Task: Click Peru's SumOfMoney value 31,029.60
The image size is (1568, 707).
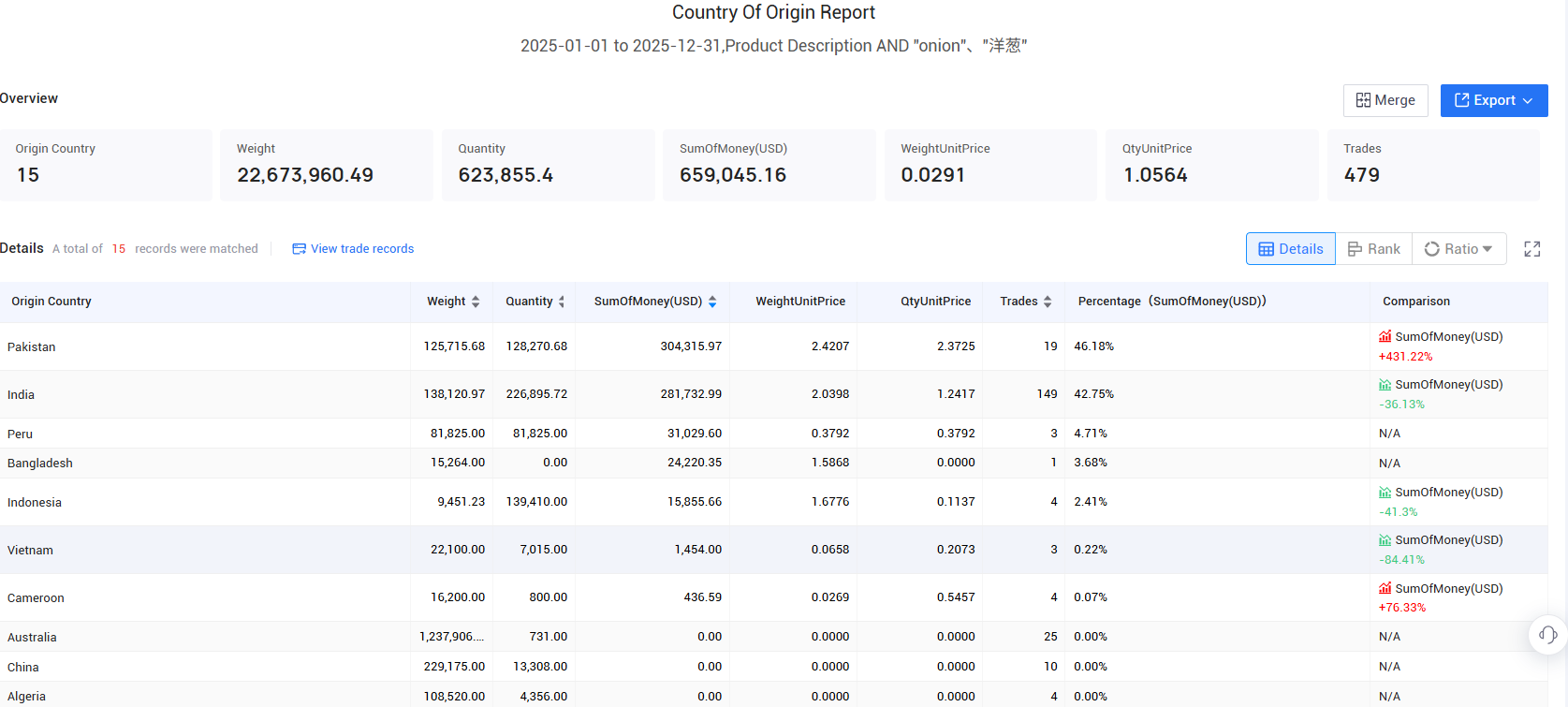Action: [695, 434]
